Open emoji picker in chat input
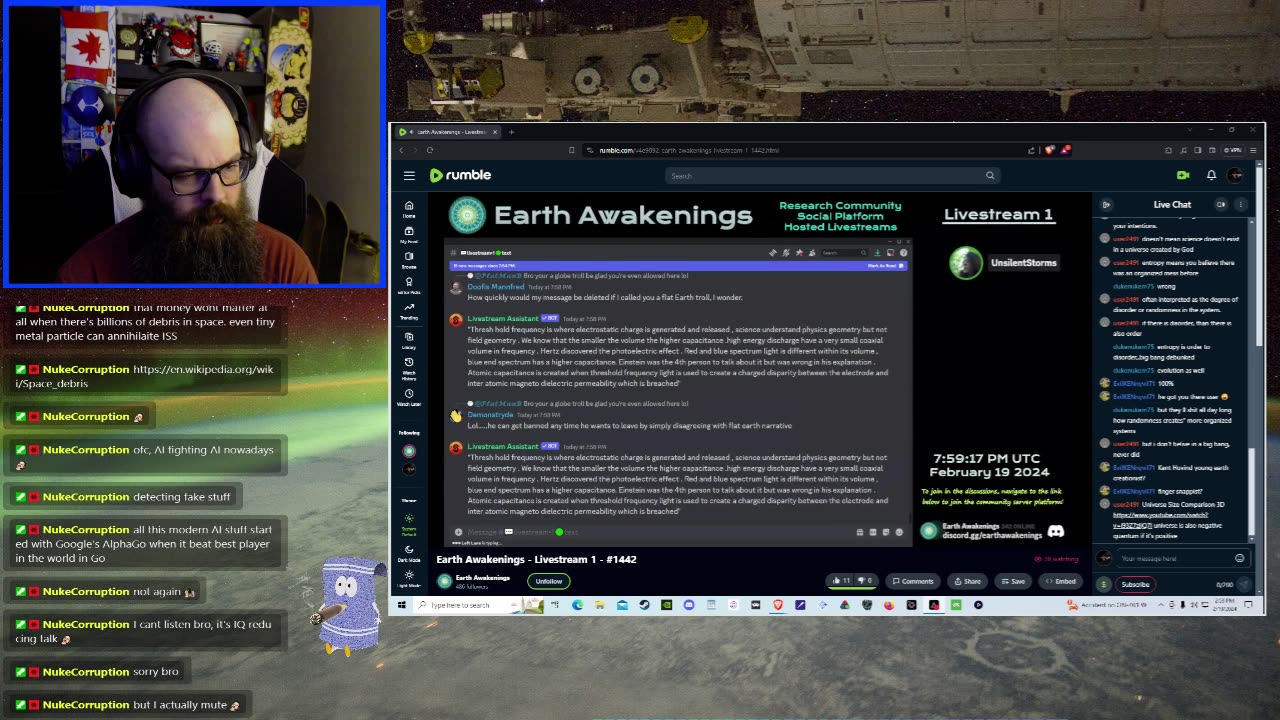The height and width of the screenshot is (720, 1280). click(1240, 558)
